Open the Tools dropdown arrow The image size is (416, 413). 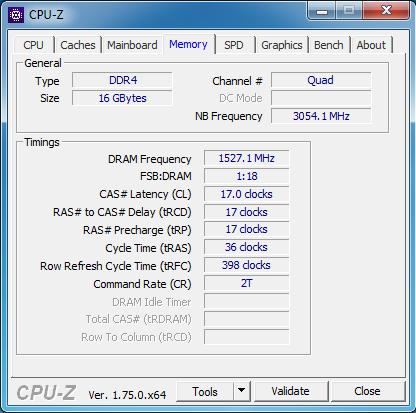coord(242,391)
